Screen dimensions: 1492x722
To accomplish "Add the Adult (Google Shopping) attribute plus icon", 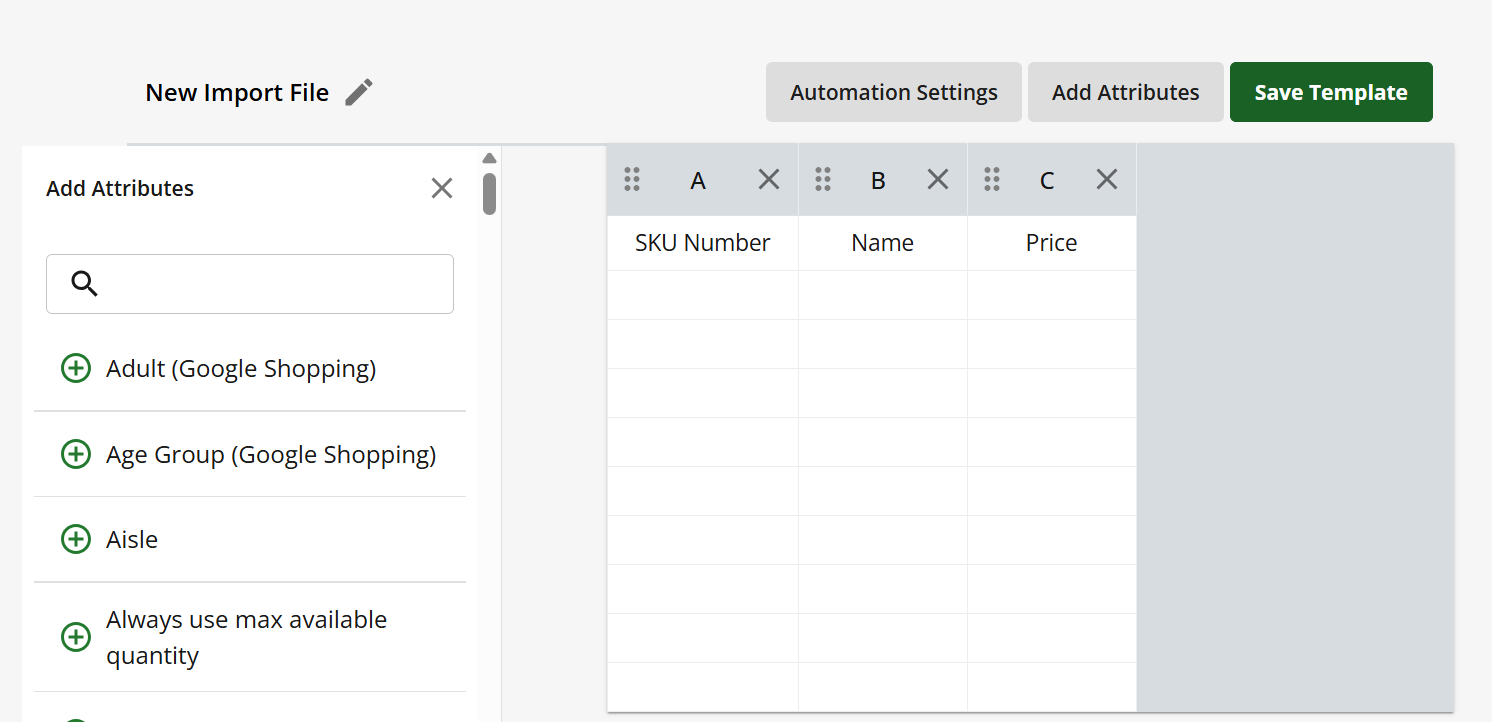I will (76, 369).
